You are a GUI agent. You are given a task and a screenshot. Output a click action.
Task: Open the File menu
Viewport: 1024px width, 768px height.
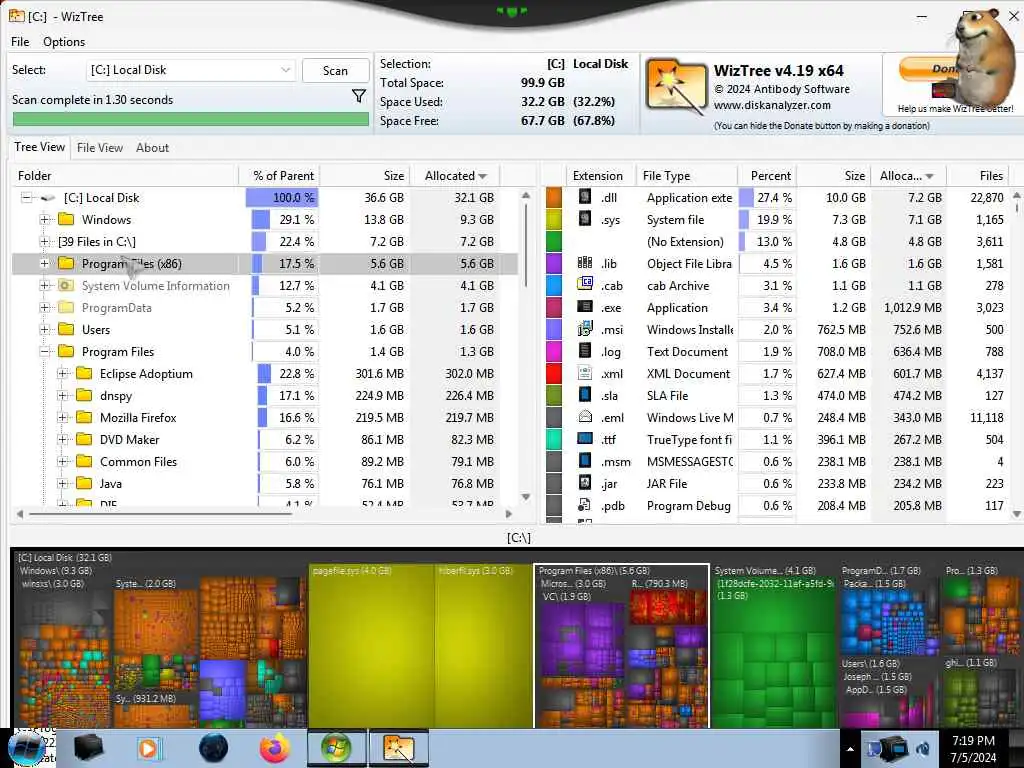tap(20, 42)
